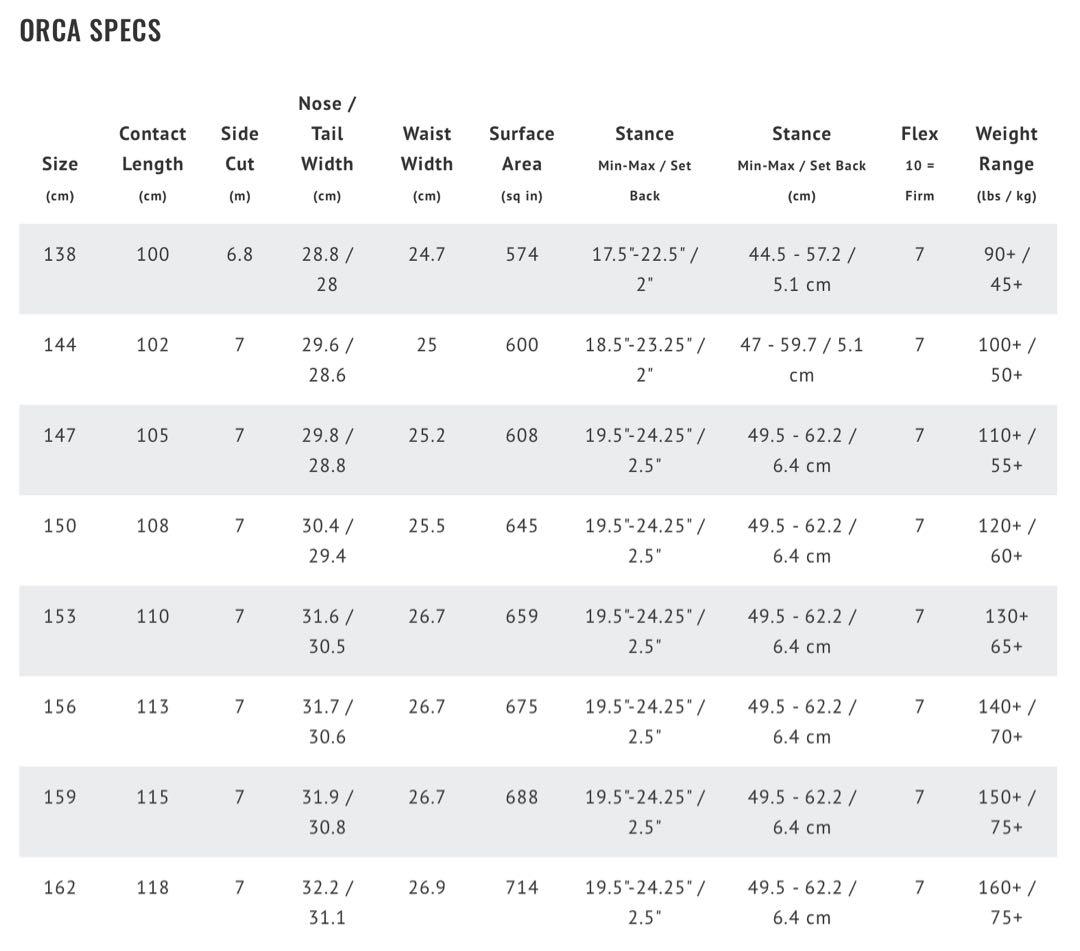Select the Waist Width column header

pos(427,149)
